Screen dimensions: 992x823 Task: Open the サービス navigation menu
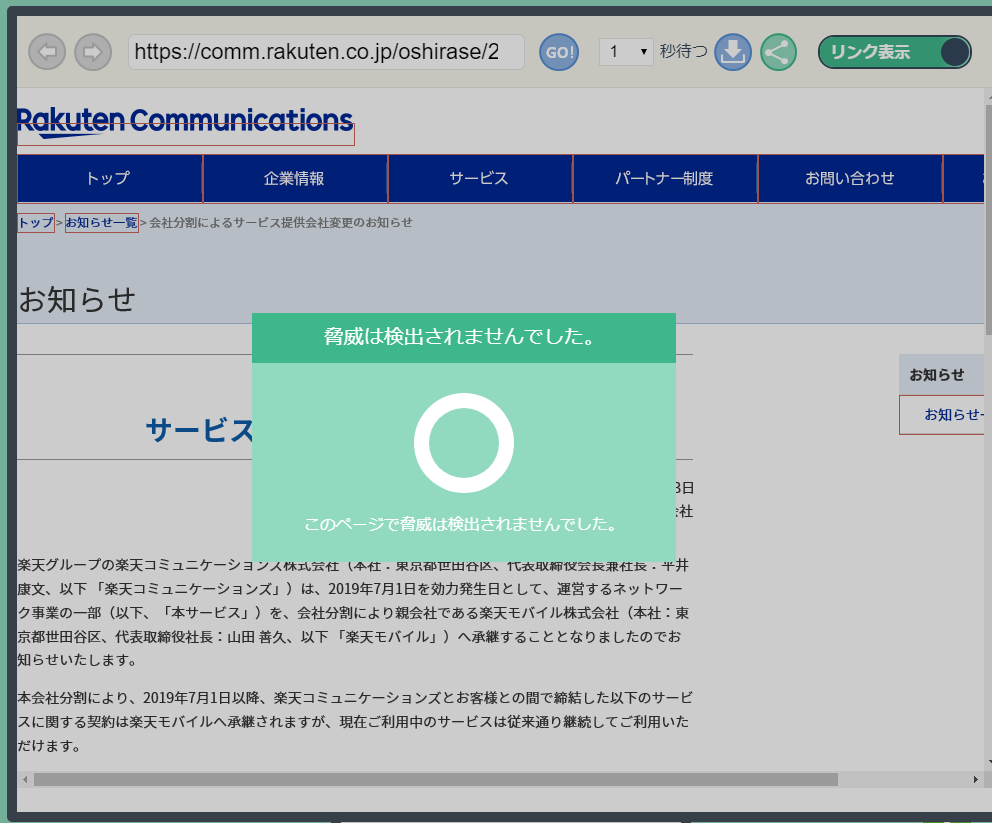coord(479,179)
